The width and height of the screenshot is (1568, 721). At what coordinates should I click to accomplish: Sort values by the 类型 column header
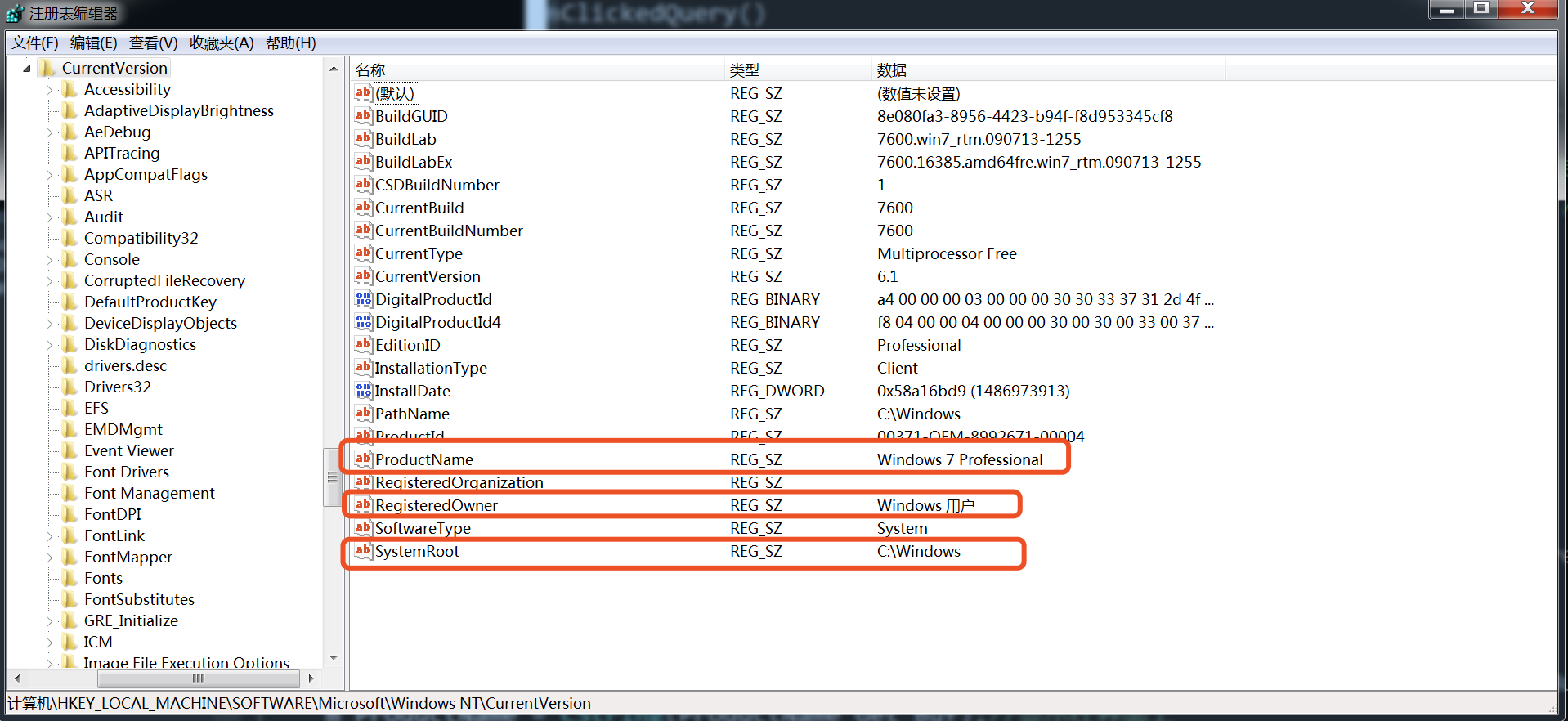[799, 69]
